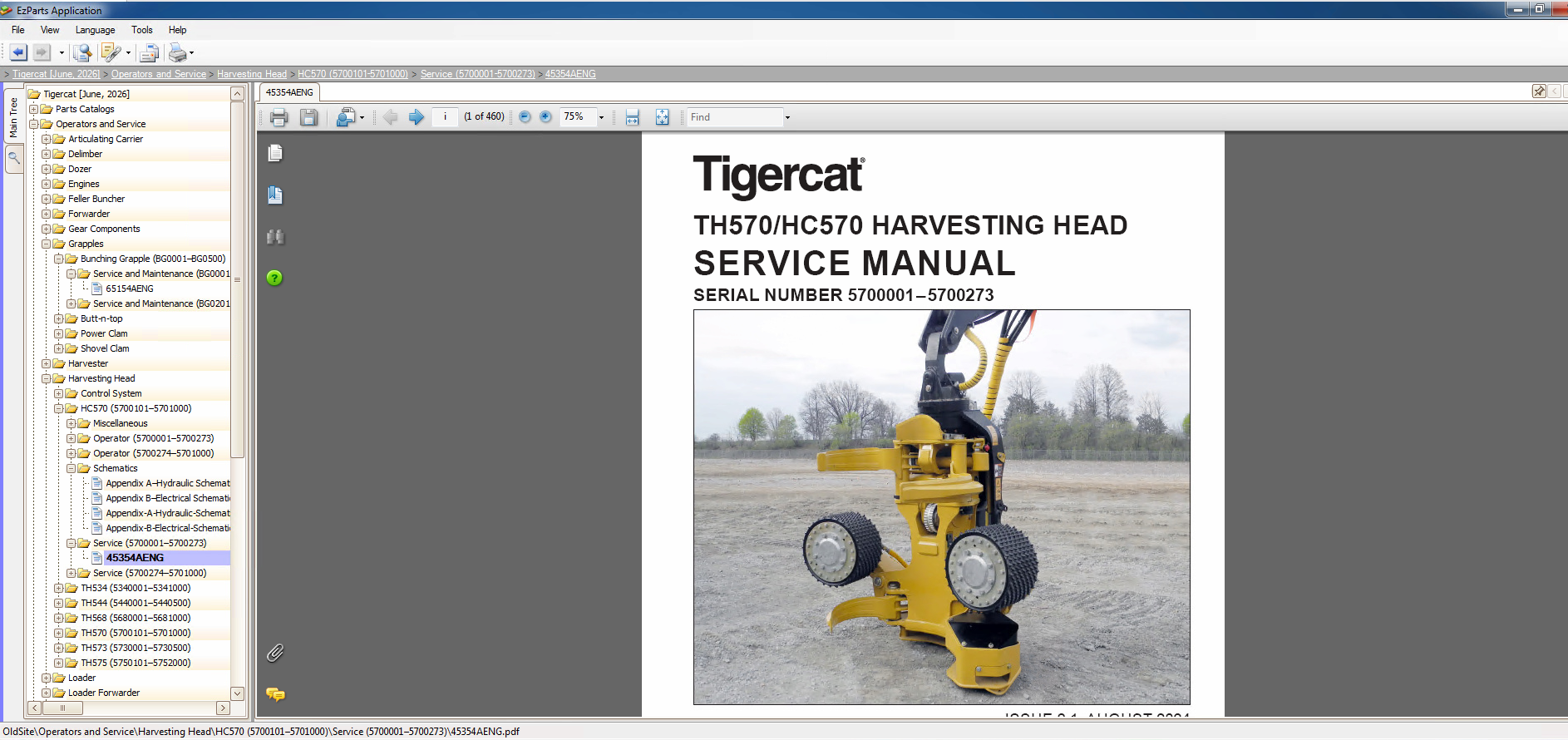The width and height of the screenshot is (1568, 740).
Task: Open the Find field dropdown arrow
Action: pos(787,117)
